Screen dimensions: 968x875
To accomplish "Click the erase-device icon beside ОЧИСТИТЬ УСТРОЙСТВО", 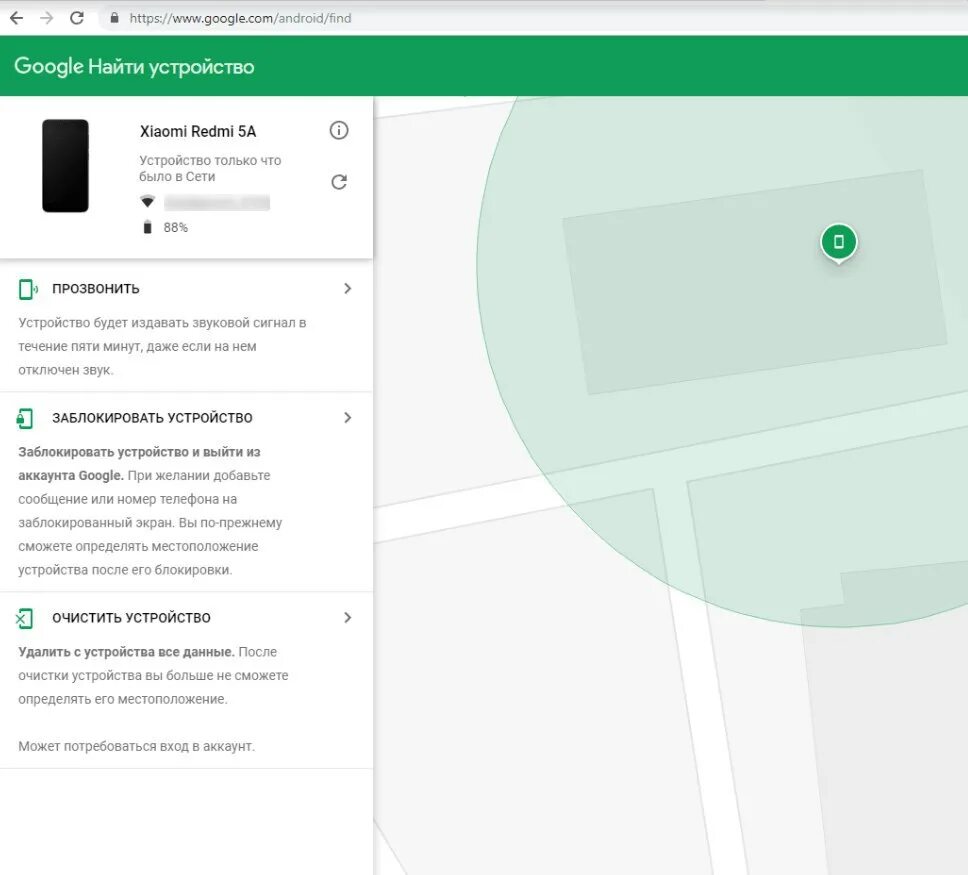I will pyautogui.click(x=25, y=618).
